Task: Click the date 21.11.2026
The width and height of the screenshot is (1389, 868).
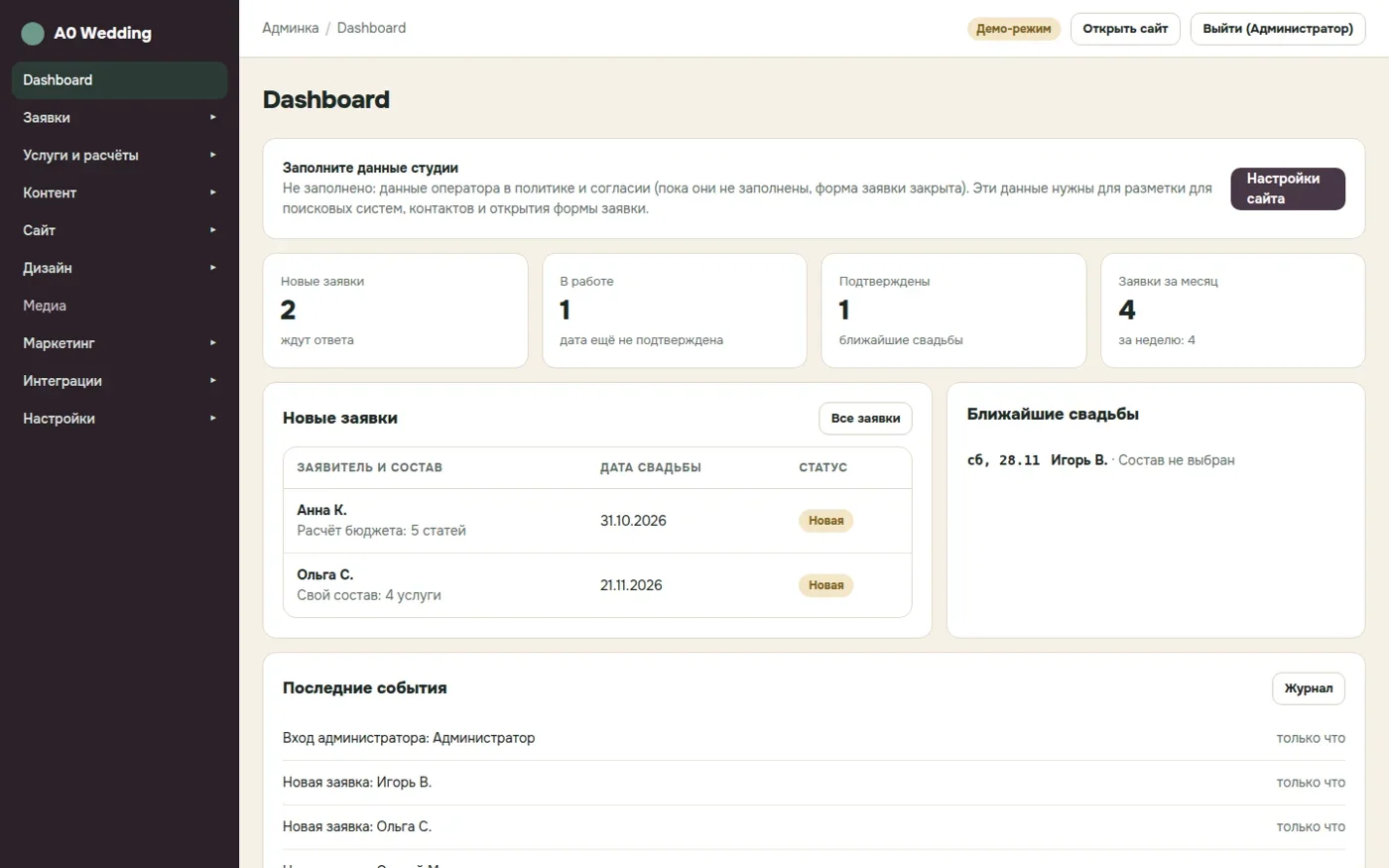Action: click(631, 585)
